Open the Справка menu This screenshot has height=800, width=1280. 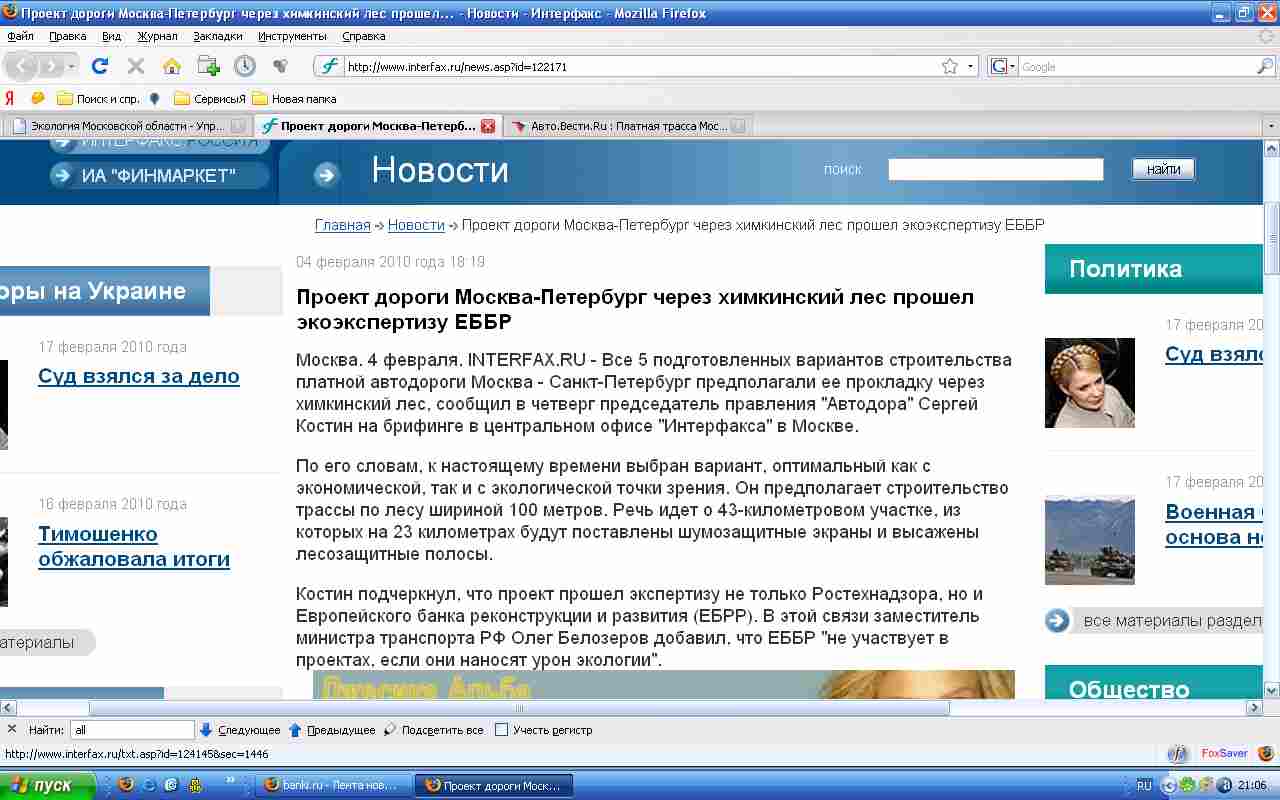click(x=364, y=36)
